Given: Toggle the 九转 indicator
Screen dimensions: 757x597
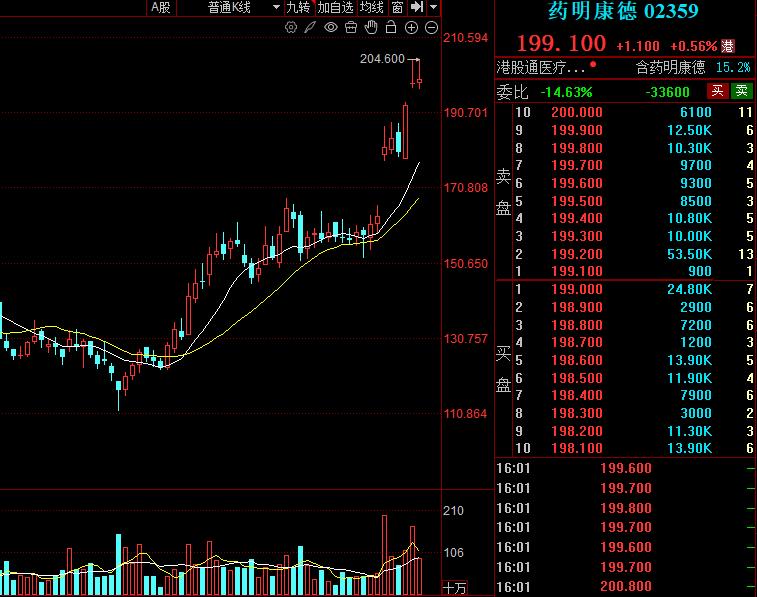Looking at the screenshot, I should (x=298, y=7).
